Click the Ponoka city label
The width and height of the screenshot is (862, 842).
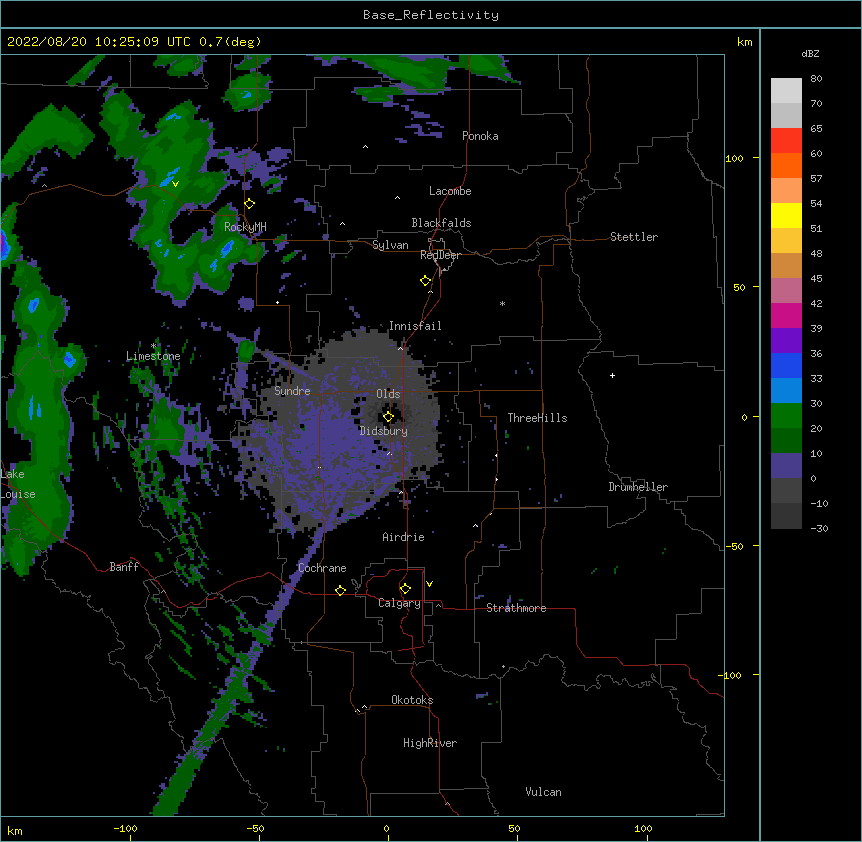pyautogui.click(x=480, y=136)
